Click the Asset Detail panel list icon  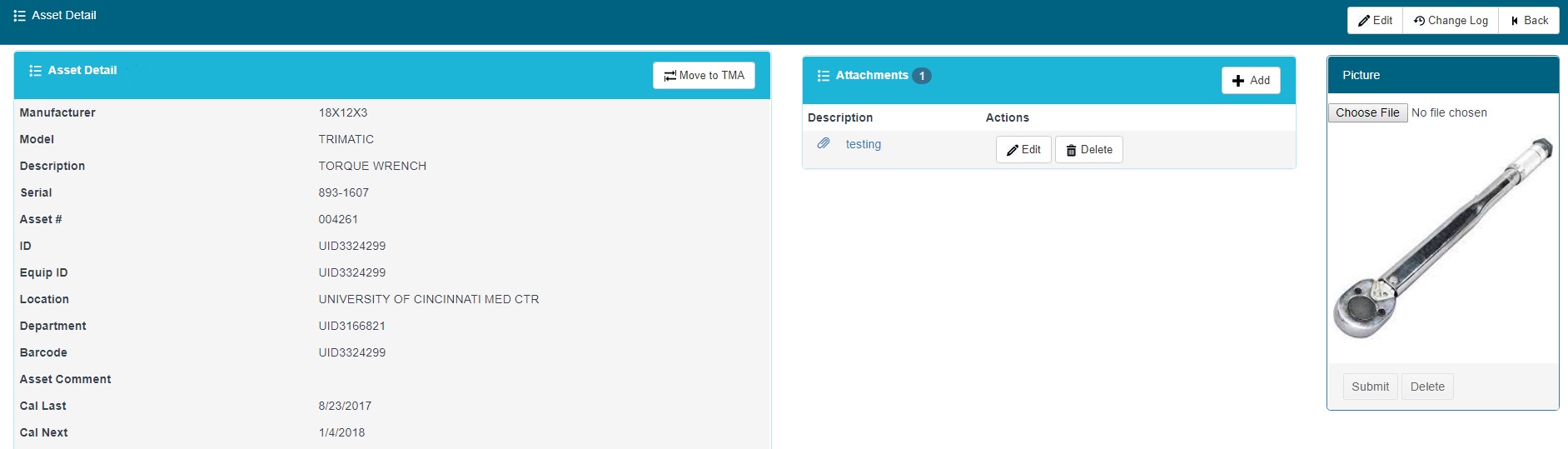point(35,71)
